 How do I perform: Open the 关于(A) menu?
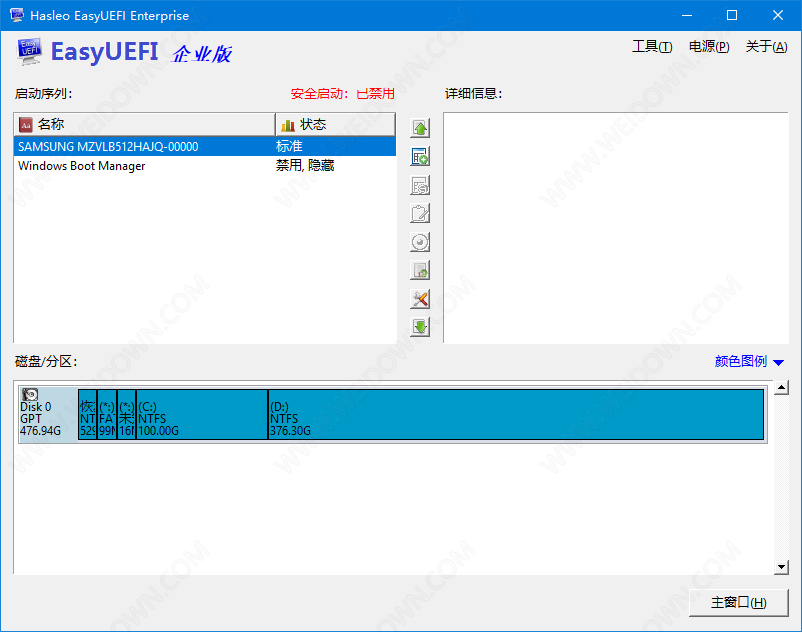click(766, 47)
